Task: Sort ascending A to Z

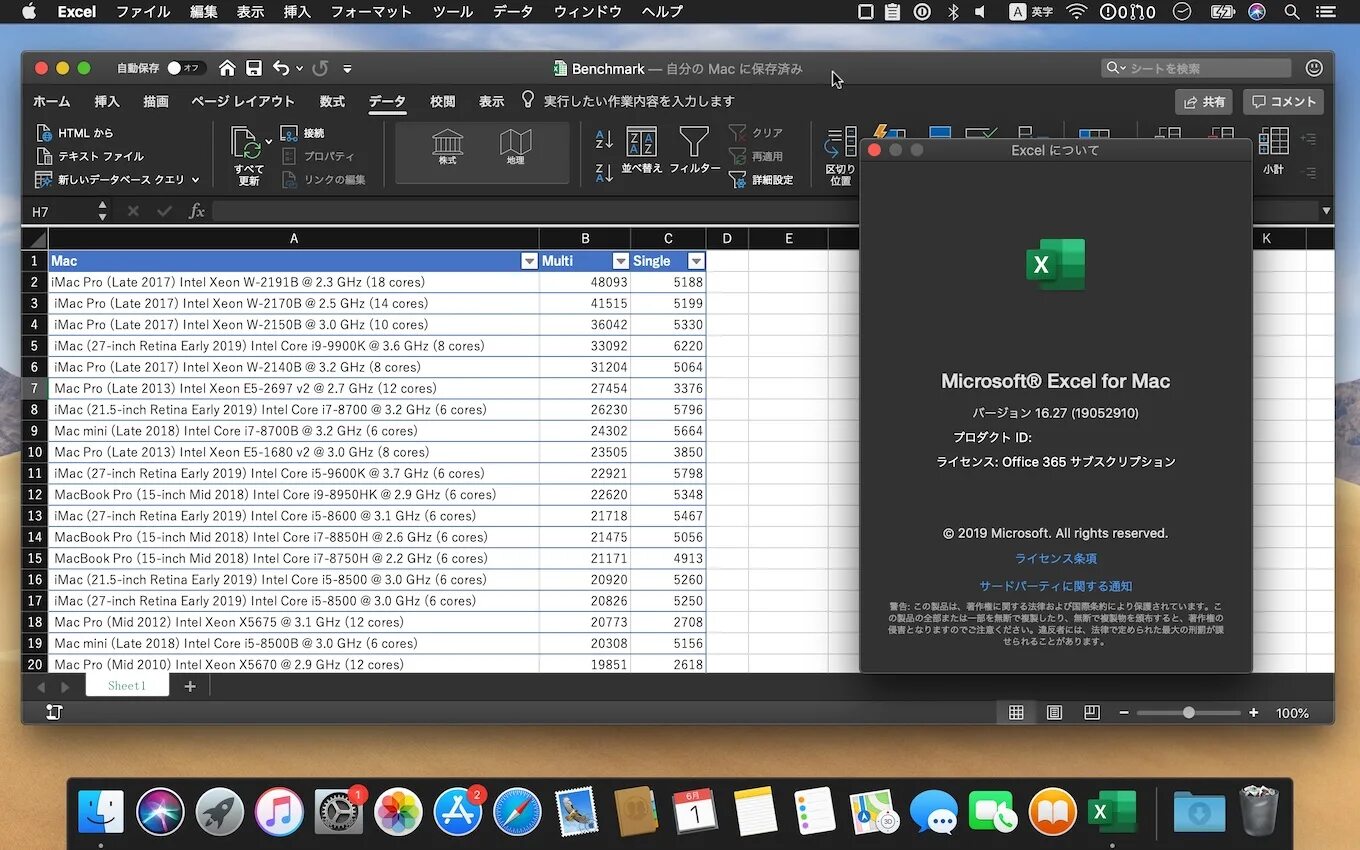Action: [604, 139]
